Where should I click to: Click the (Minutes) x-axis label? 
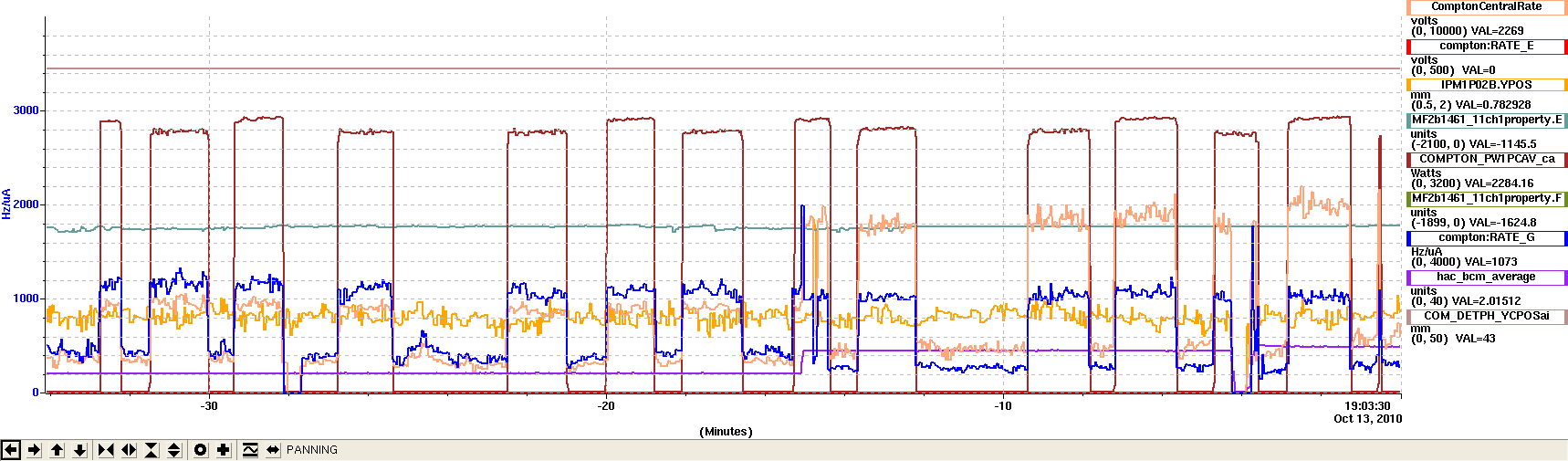click(x=727, y=432)
